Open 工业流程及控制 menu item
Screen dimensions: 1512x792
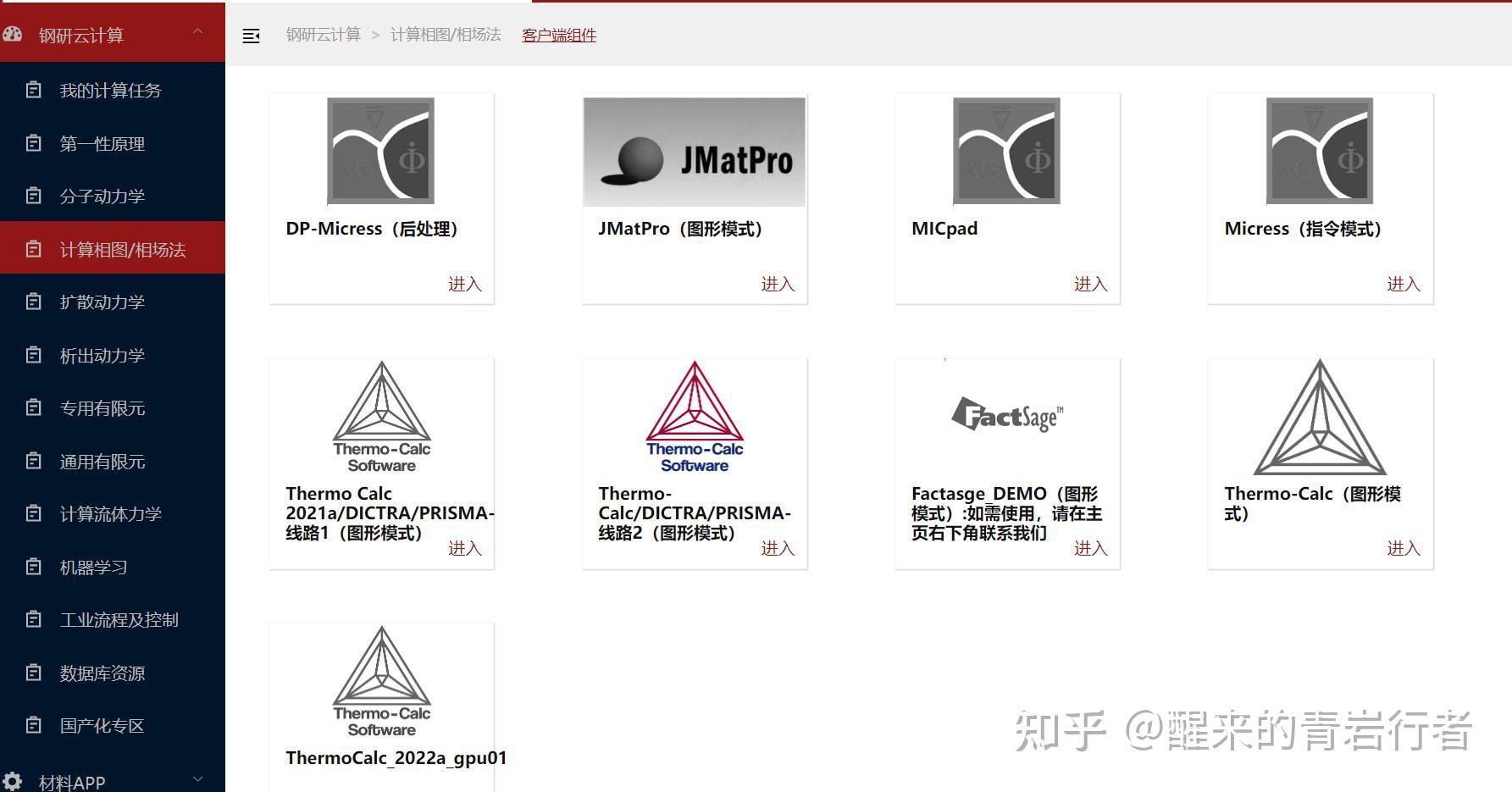(113, 619)
